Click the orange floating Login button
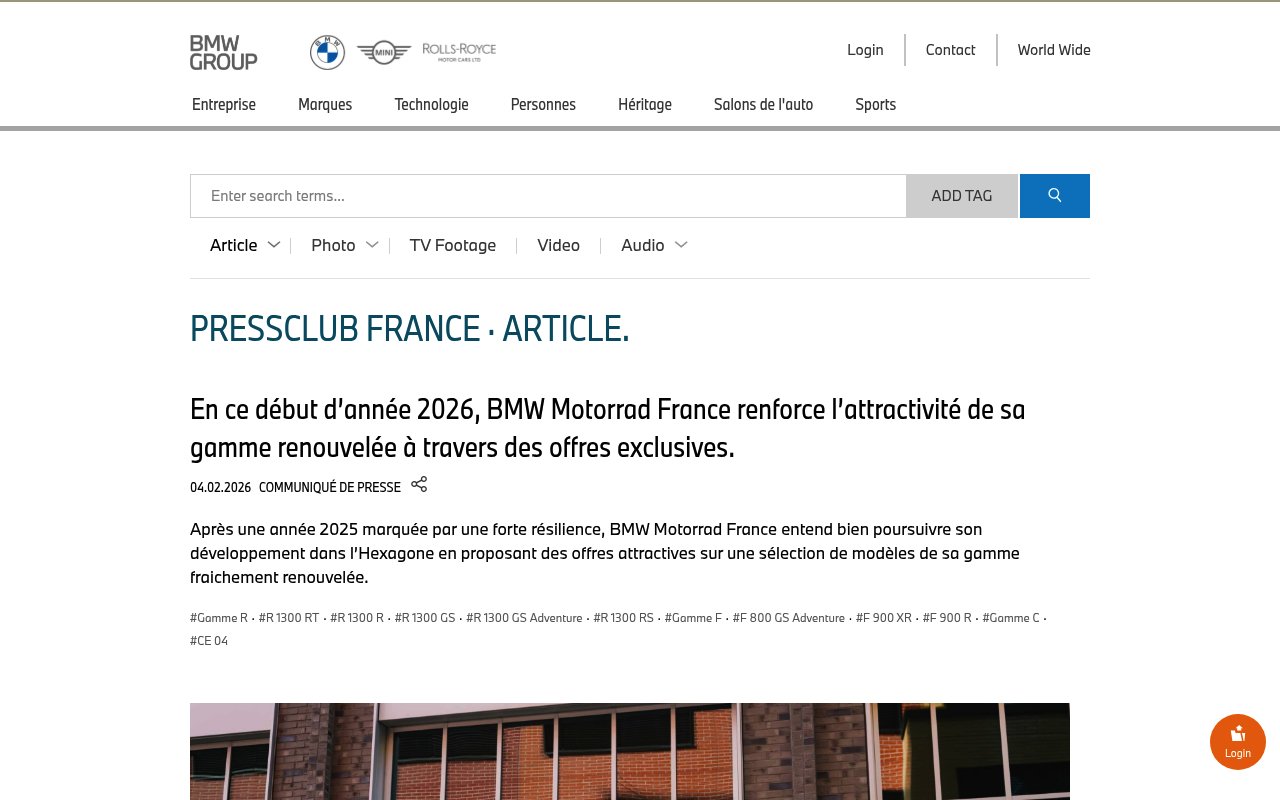 pos(1238,742)
